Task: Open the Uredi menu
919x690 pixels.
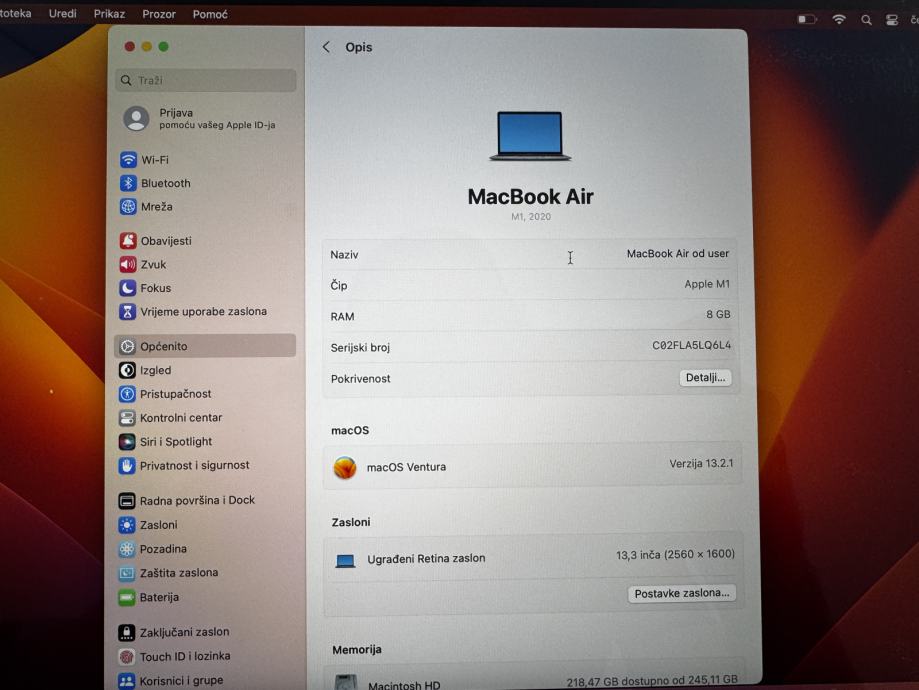Action: pyautogui.click(x=63, y=13)
